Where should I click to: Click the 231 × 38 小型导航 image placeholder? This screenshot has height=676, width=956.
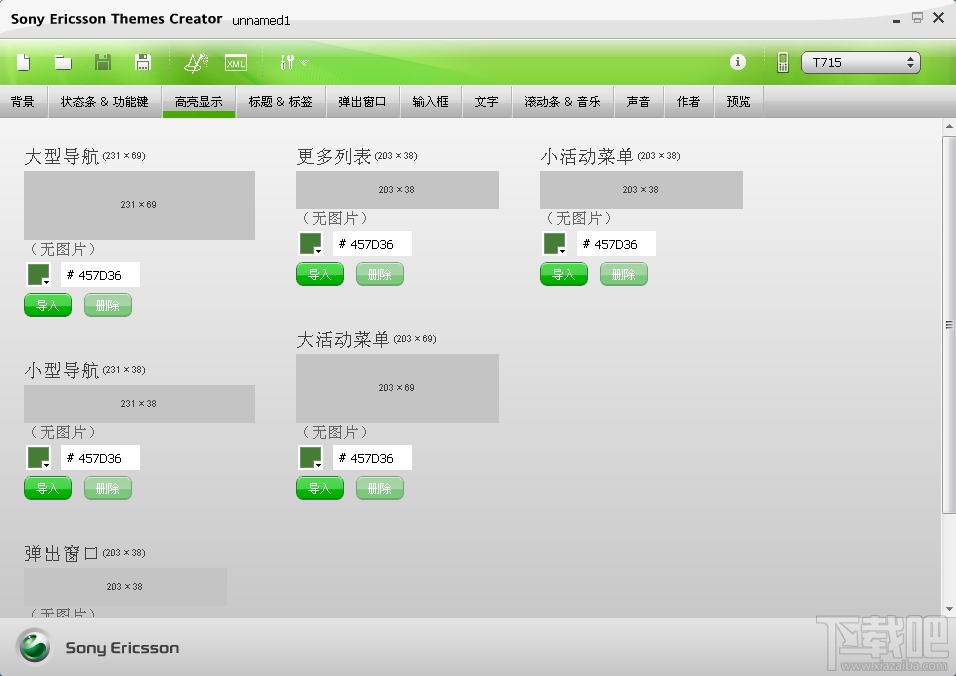pyautogui.click(x=139, y=404)
